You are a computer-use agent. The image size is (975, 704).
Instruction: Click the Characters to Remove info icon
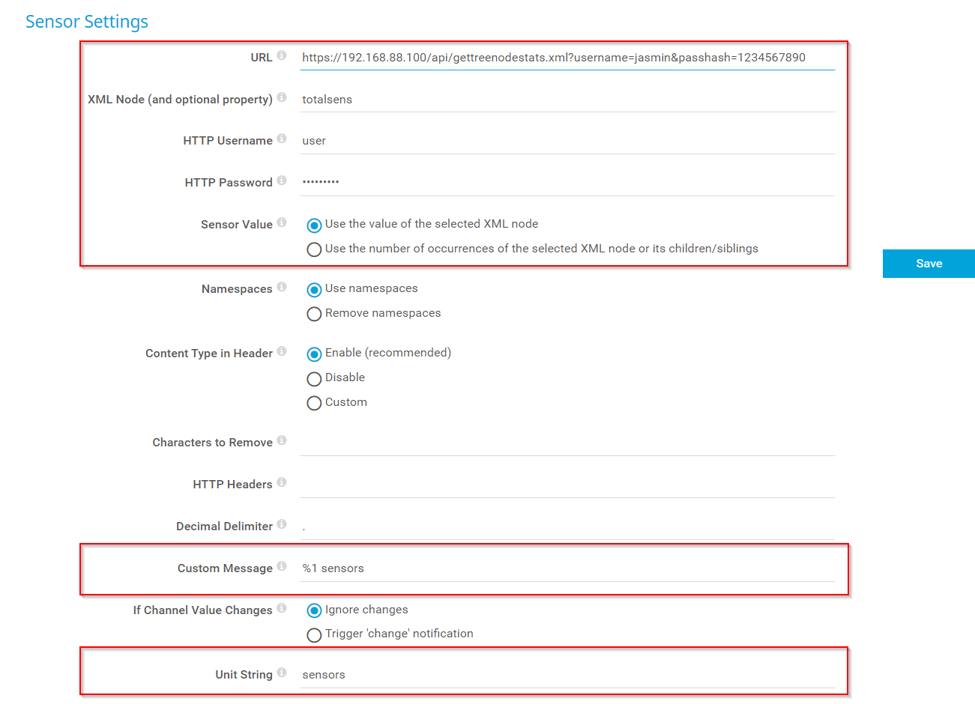[283, 441]
